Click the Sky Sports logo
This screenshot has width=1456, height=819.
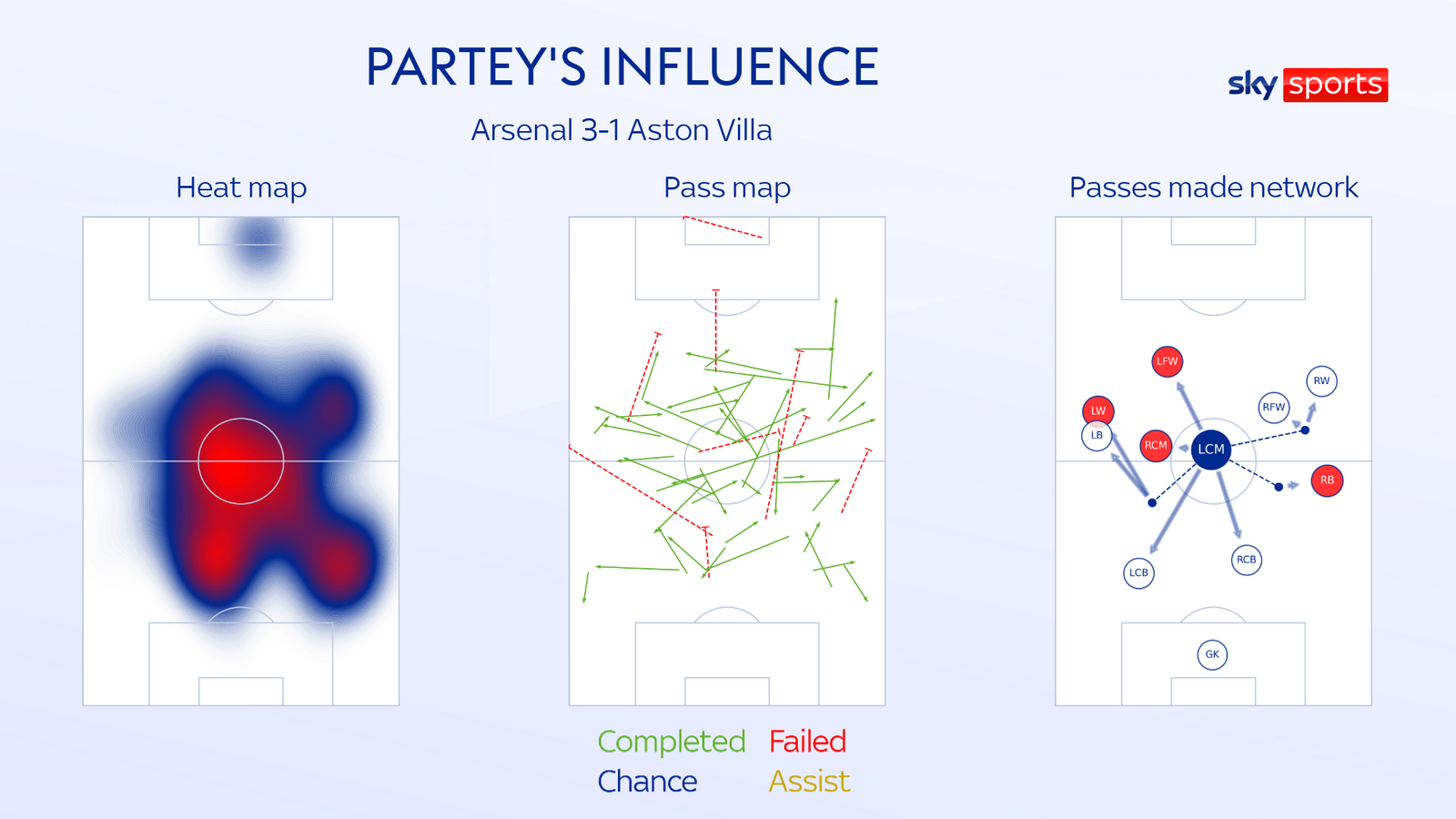coord(1308,85)
